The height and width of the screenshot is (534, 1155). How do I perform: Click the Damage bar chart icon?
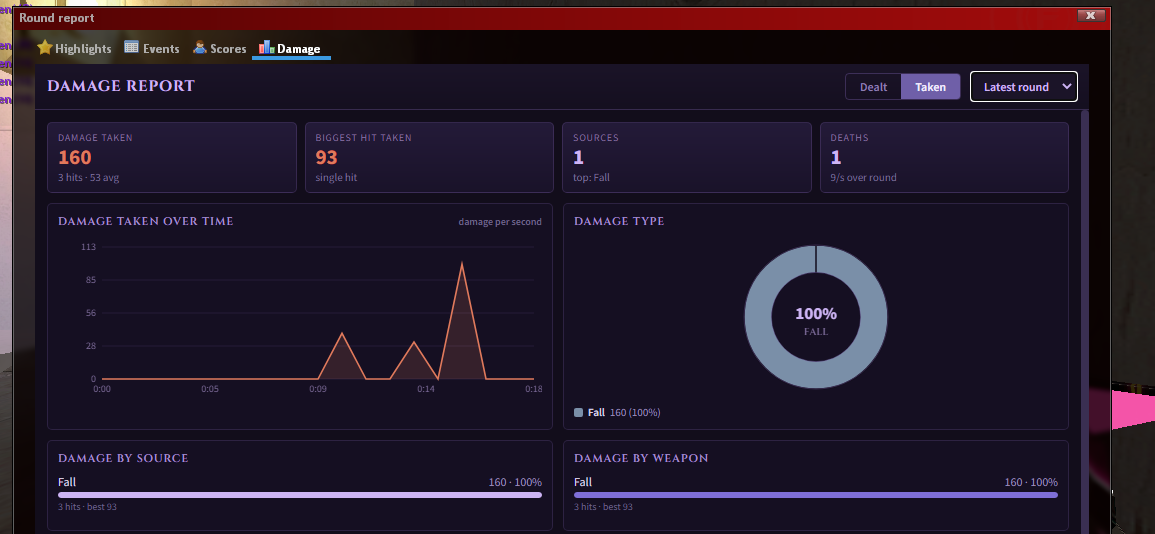(266, 48)
